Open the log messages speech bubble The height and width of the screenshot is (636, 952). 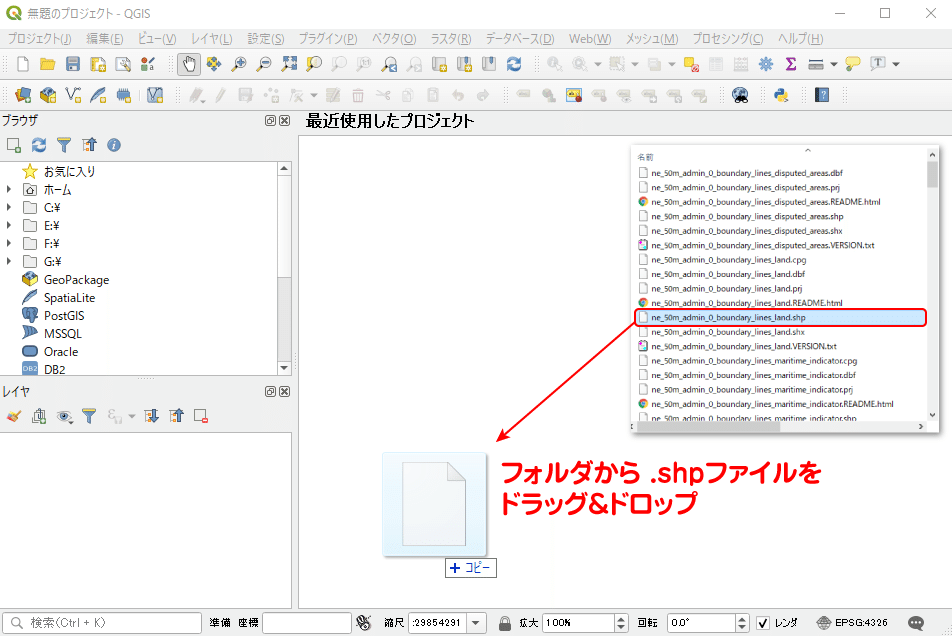click(916, 623)
